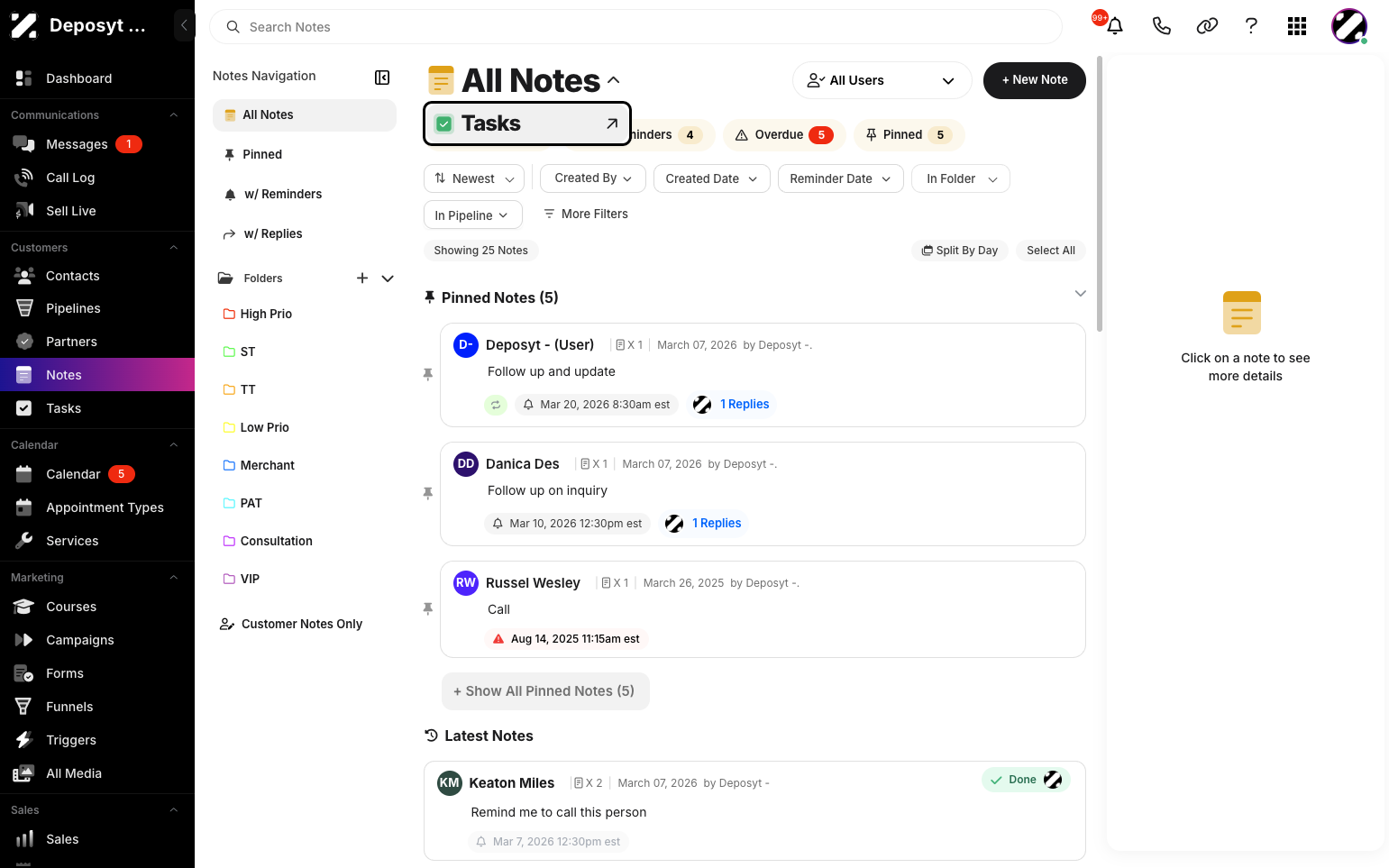Add a new folder with plus icon
This screenshot has height=868, width=1389.
tap(362, 279)
